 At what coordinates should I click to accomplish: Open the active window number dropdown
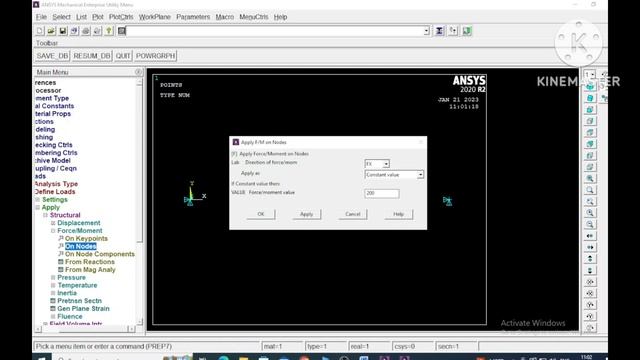click(x=592, y=75)
